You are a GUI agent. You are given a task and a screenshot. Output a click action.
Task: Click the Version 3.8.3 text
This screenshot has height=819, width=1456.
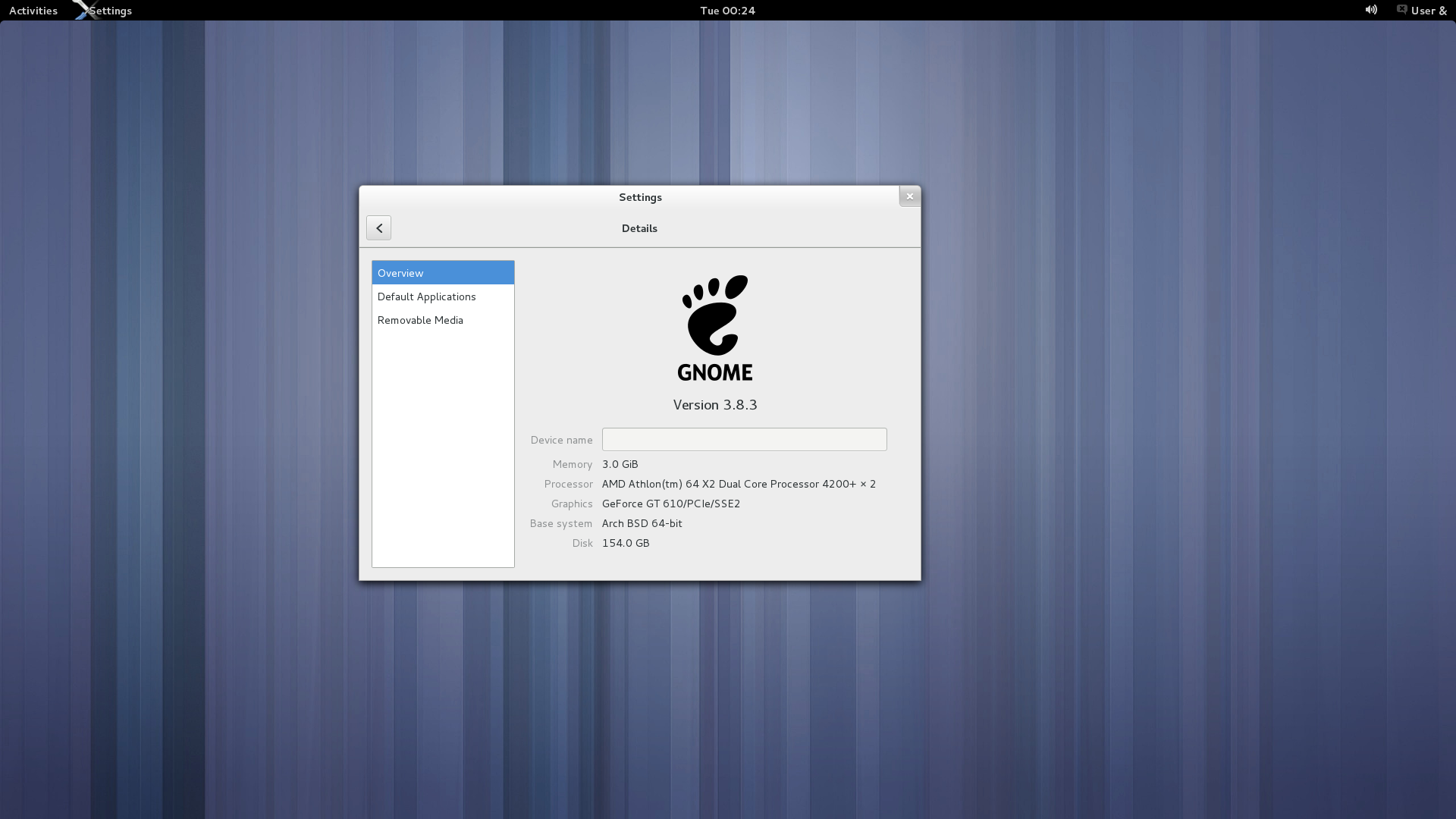coord(715,405)
